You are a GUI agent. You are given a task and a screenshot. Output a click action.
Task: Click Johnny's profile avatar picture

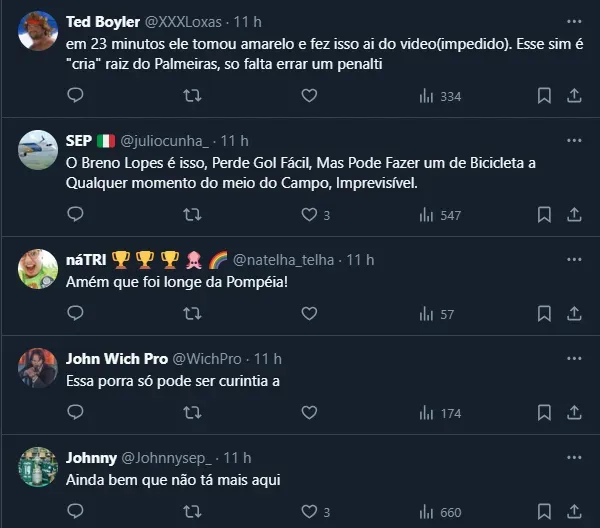pyautogui.click(x=38, y=466)
